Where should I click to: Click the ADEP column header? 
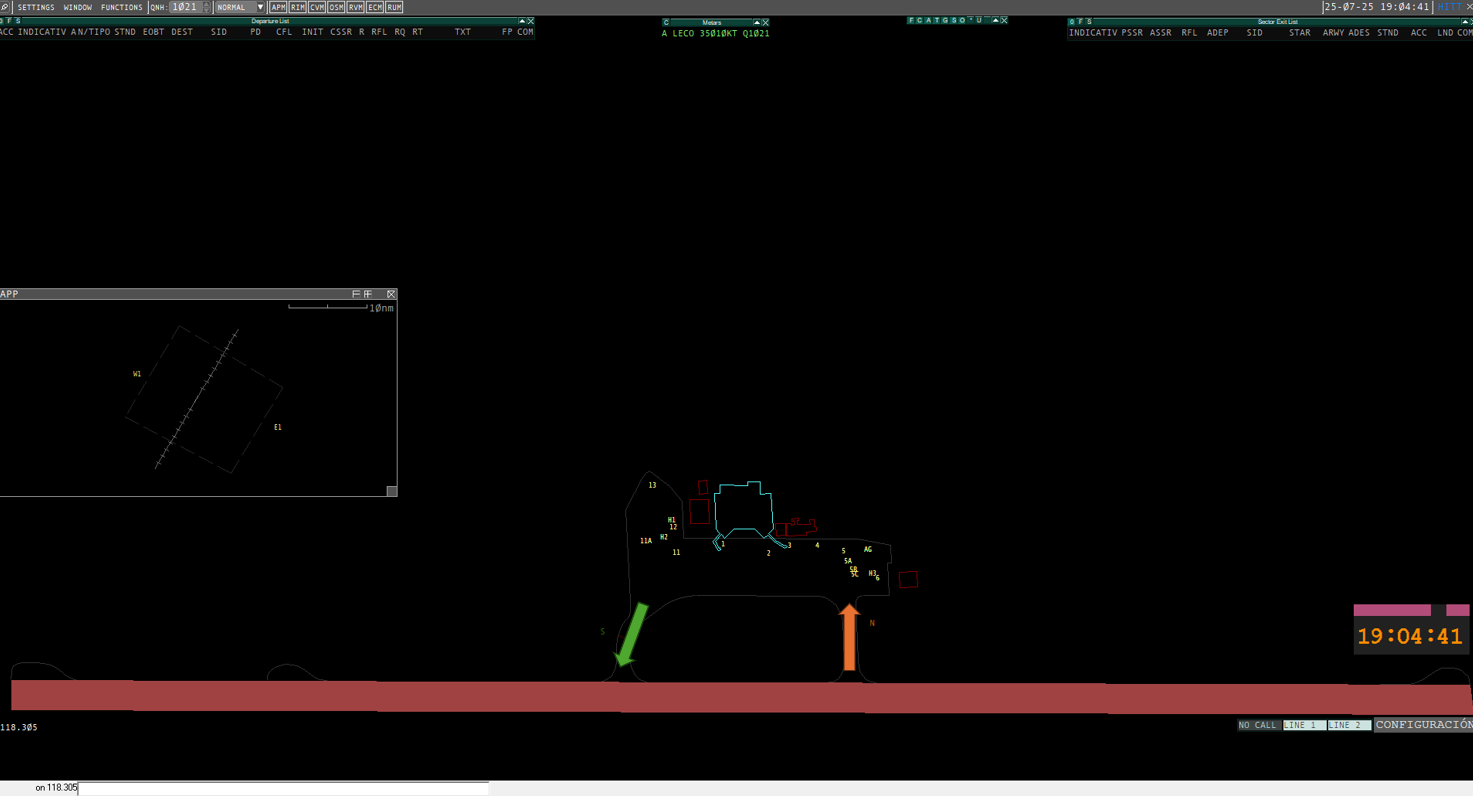[1217, 33]
